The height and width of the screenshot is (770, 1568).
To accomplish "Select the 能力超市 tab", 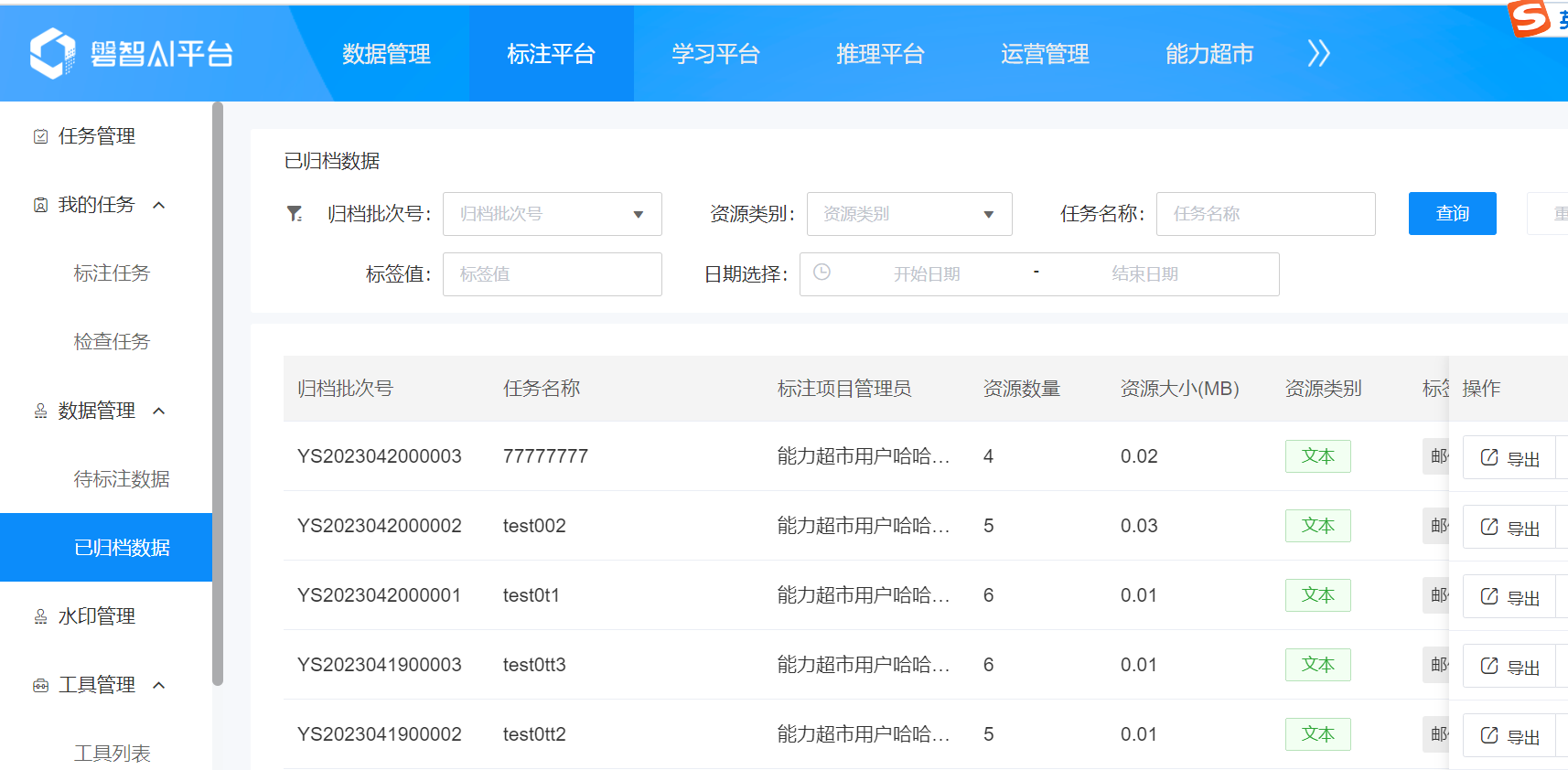I will click(x=1209, y=54).
